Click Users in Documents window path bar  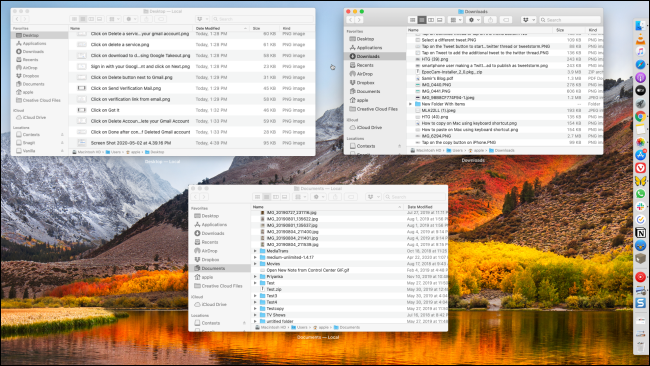point(299,327)
